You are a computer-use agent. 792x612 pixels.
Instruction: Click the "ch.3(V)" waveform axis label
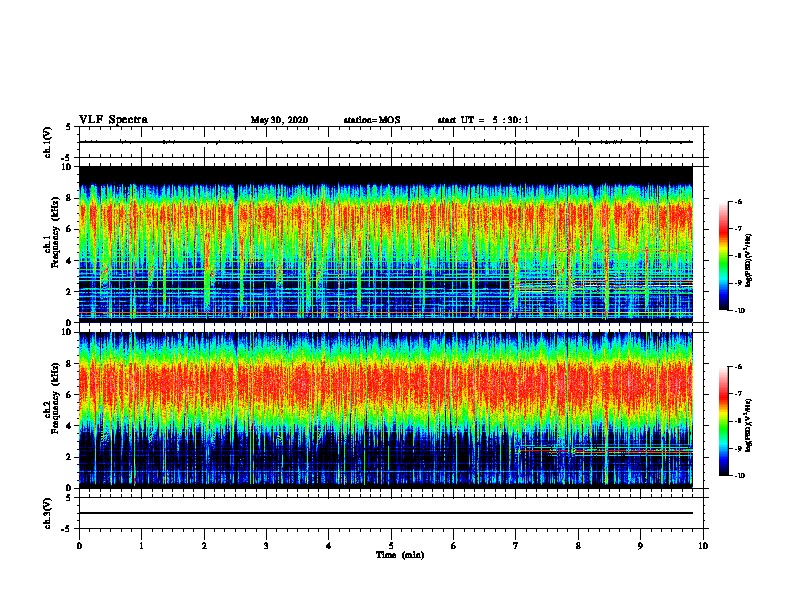click(x=48, y=513)
